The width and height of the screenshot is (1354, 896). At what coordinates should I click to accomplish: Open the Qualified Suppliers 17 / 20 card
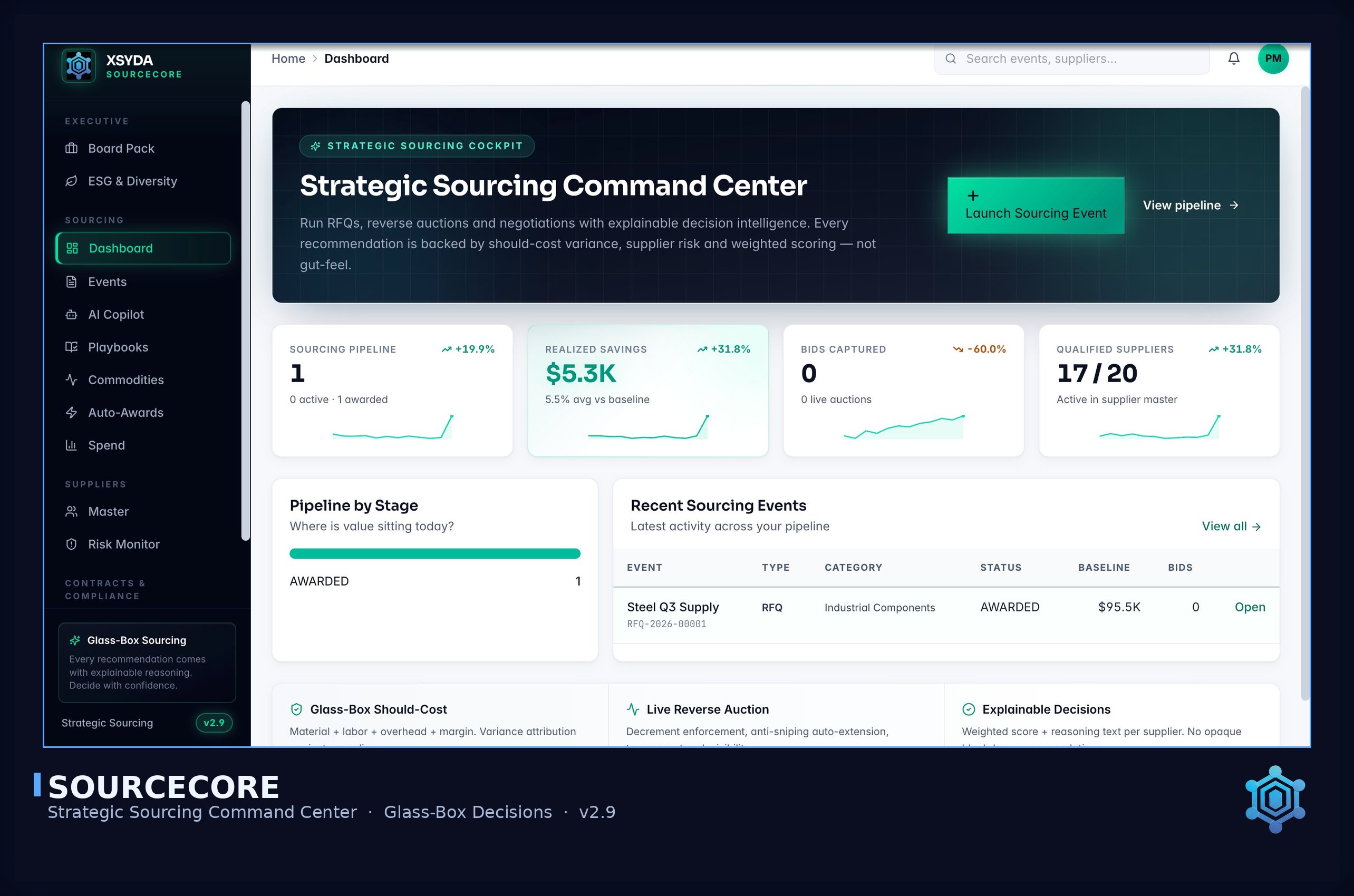[1159, 391]
